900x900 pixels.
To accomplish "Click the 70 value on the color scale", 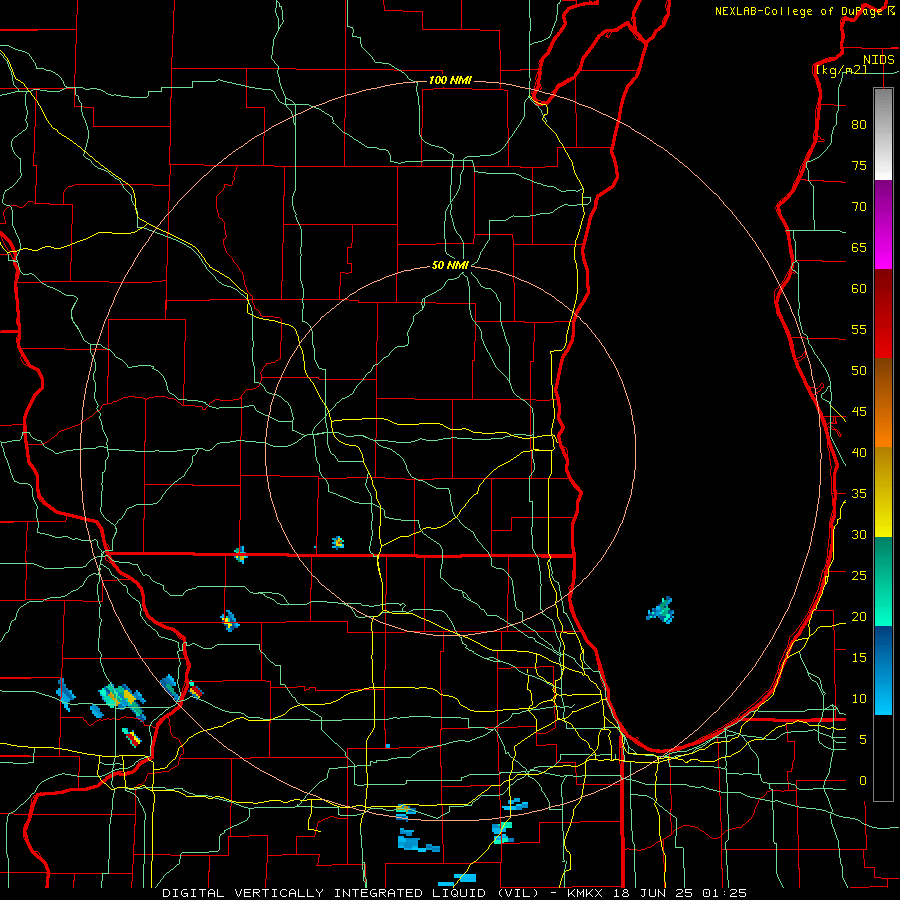I will tap(859, 207).
